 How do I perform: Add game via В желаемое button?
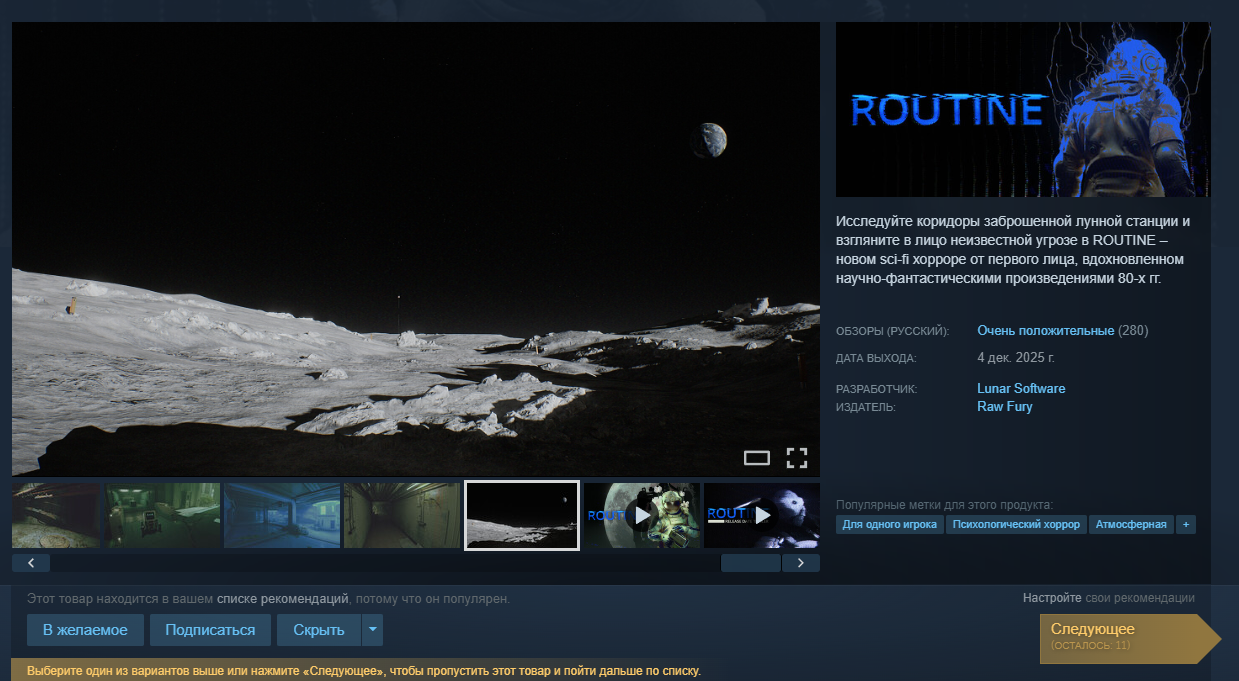click(85, 630)
